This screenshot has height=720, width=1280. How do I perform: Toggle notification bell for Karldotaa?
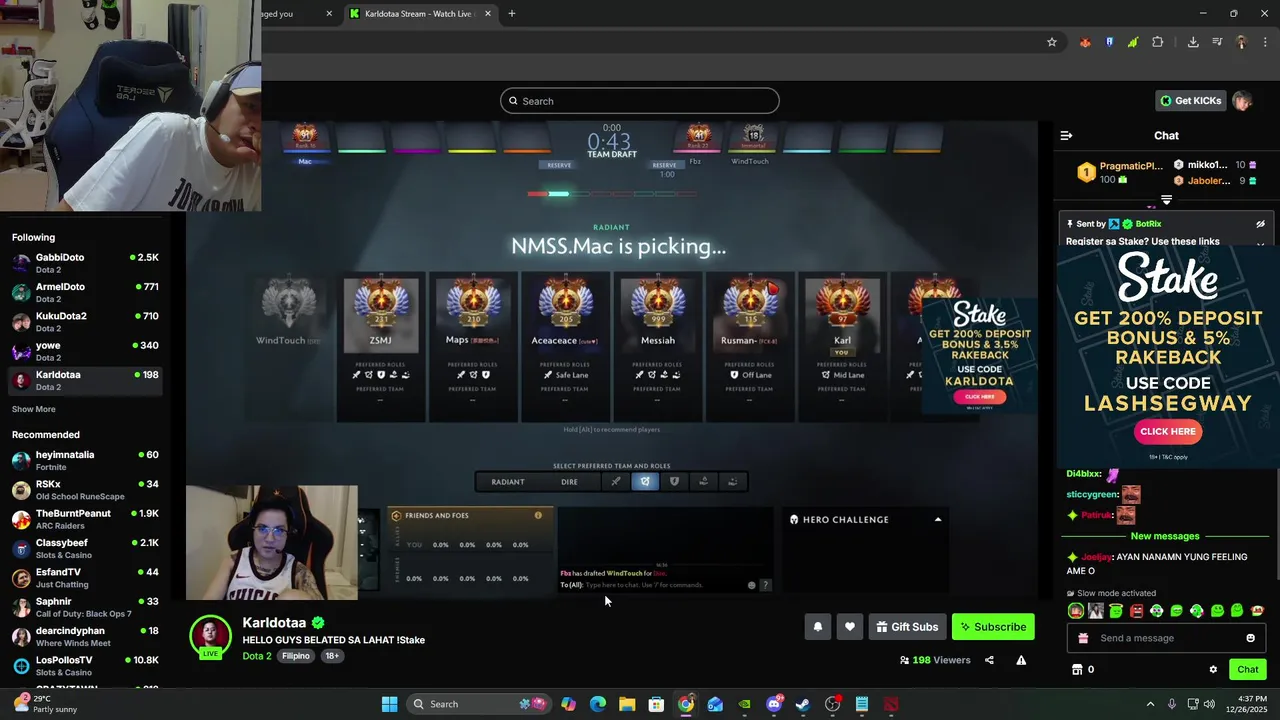click(x=817, y=627)
